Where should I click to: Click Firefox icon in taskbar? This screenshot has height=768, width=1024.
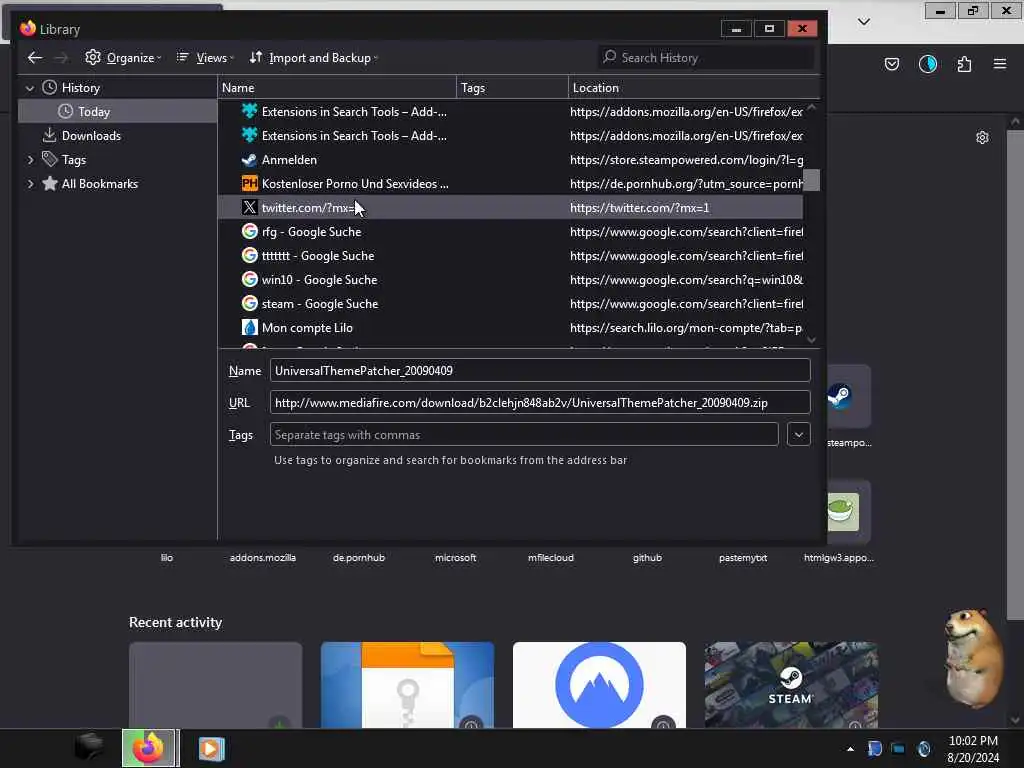point(149,748)
